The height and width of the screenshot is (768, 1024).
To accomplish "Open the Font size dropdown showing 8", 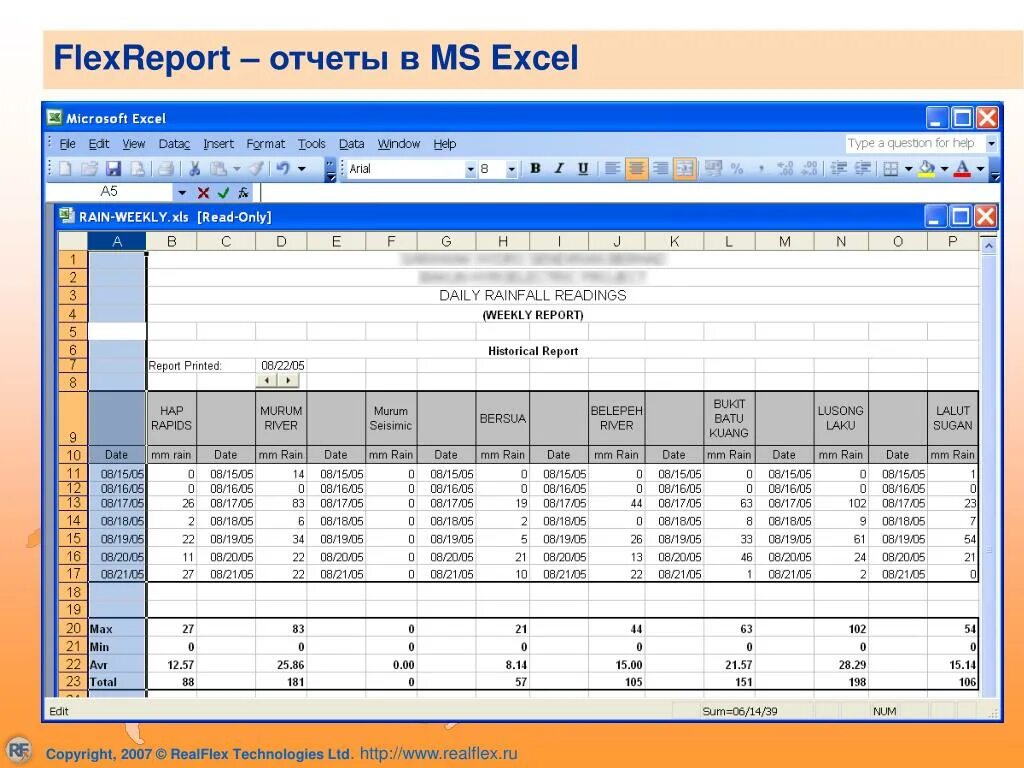I will [511, 169].
